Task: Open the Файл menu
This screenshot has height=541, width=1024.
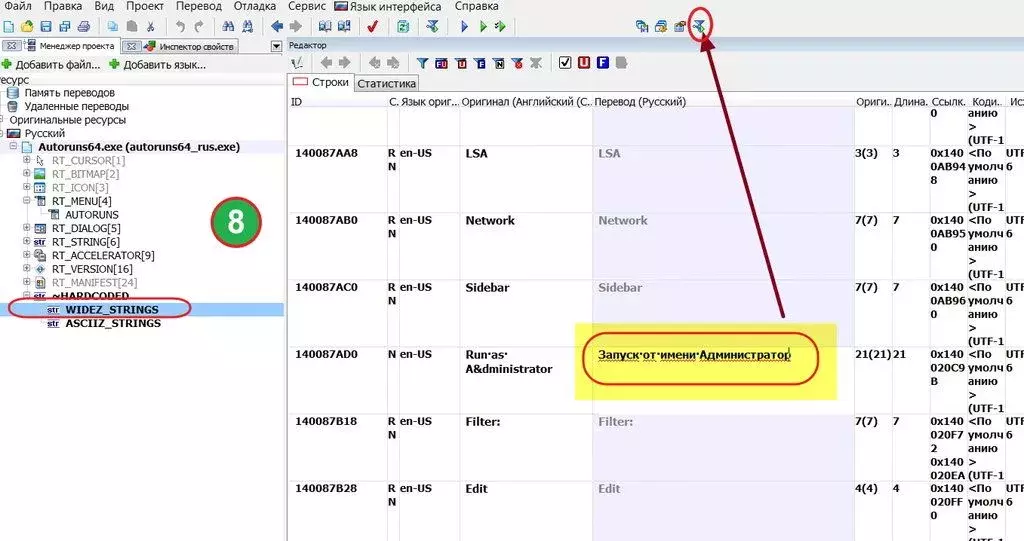Action: coord(18,7)
